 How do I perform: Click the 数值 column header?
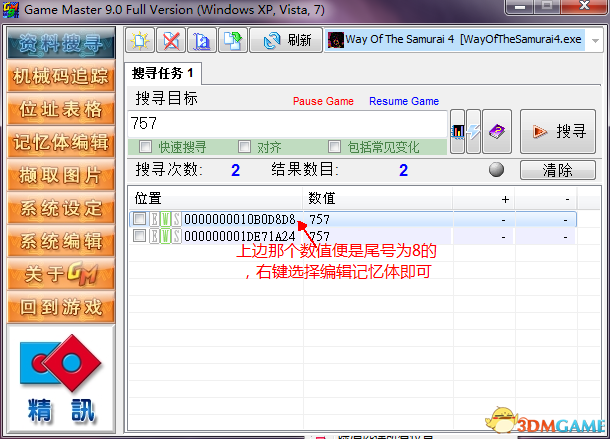[377, 198]
